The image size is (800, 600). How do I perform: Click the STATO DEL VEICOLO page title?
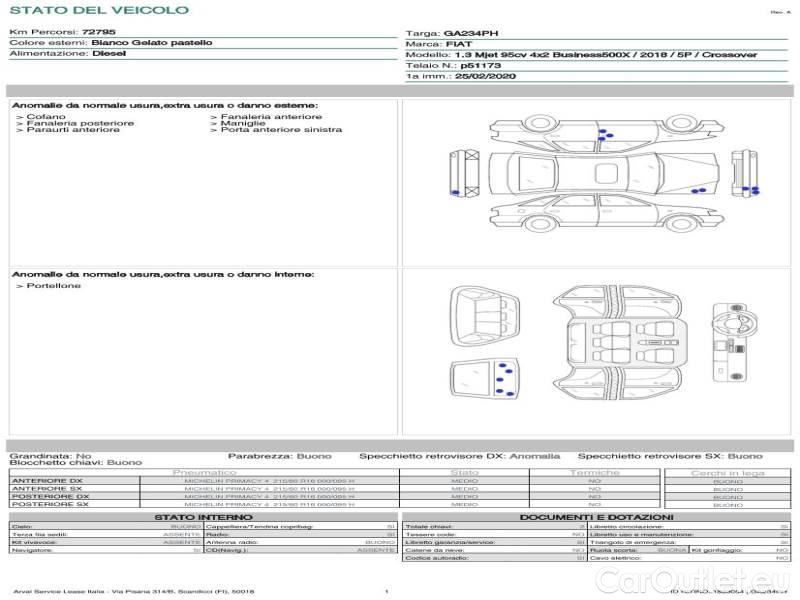click(x=99, y=10)
